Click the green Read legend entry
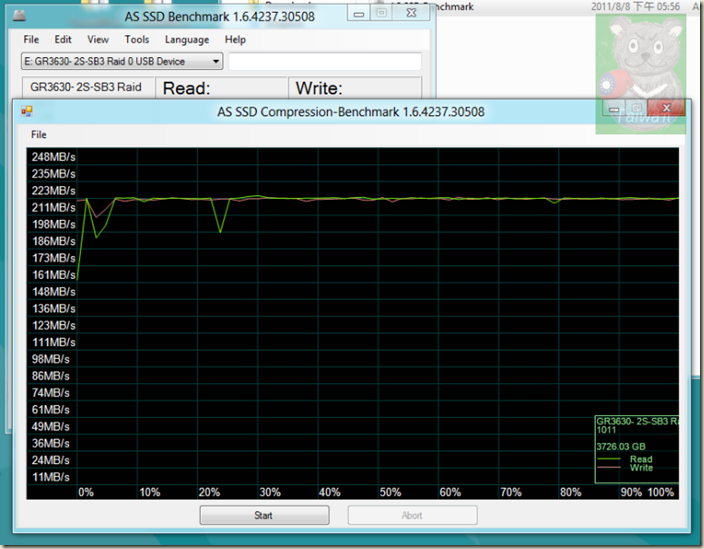The width and height of the screenshot is (704, 549). pyautogui.click(x=625, y=459)
